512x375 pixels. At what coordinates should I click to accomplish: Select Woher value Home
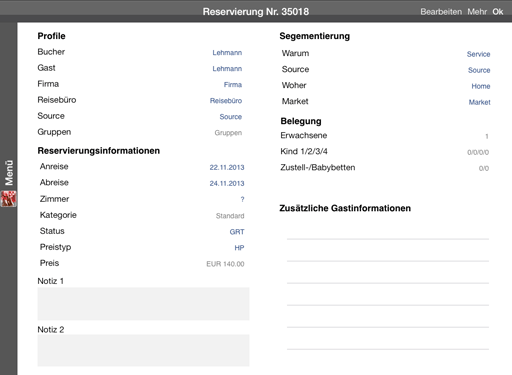point(481,86)
